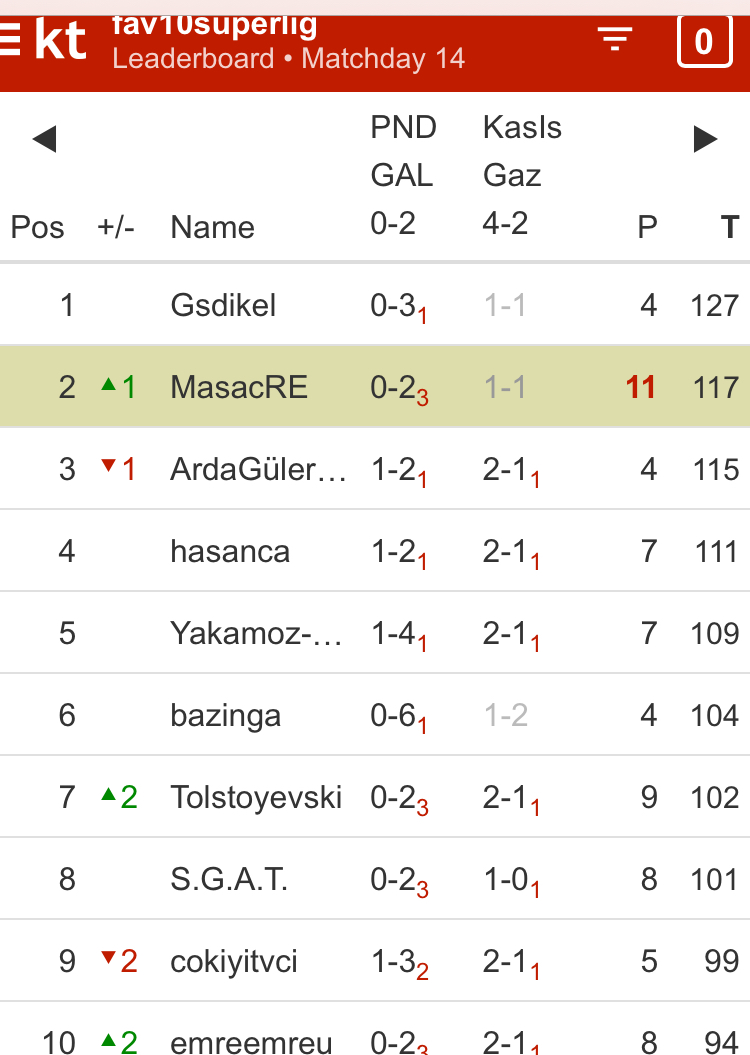750x1055 pixels.
Task: Click the +/- column header
Action: coord(116,227)
